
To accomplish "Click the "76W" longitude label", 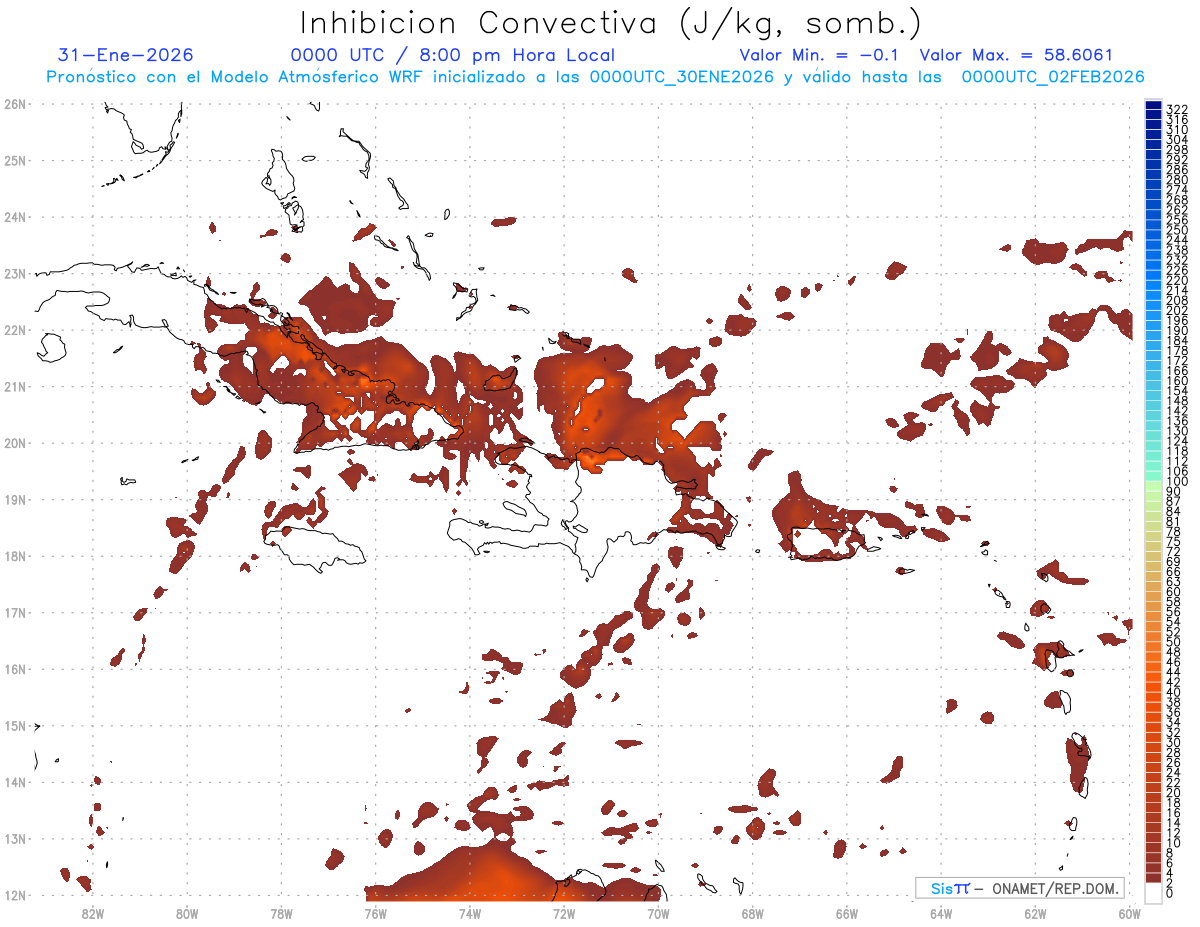I will coord(375,912).
